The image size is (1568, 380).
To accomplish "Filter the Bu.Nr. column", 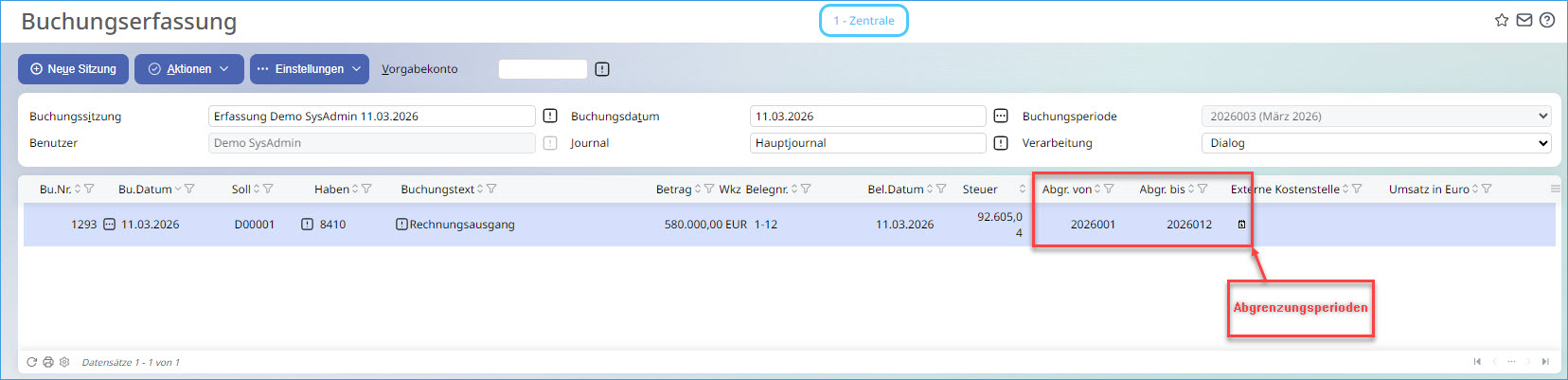I will point(89,189).
